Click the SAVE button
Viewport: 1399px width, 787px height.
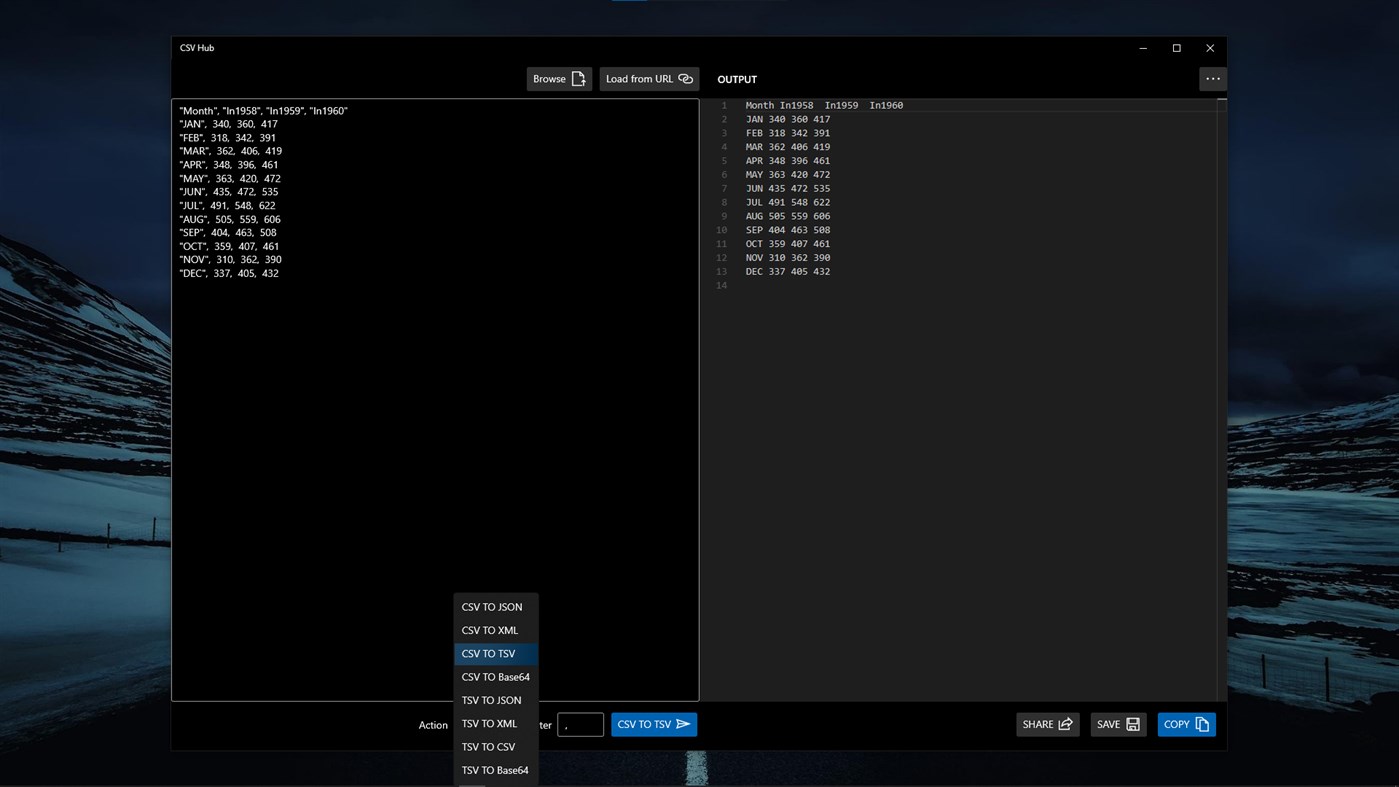click(x=1119, y=724)
